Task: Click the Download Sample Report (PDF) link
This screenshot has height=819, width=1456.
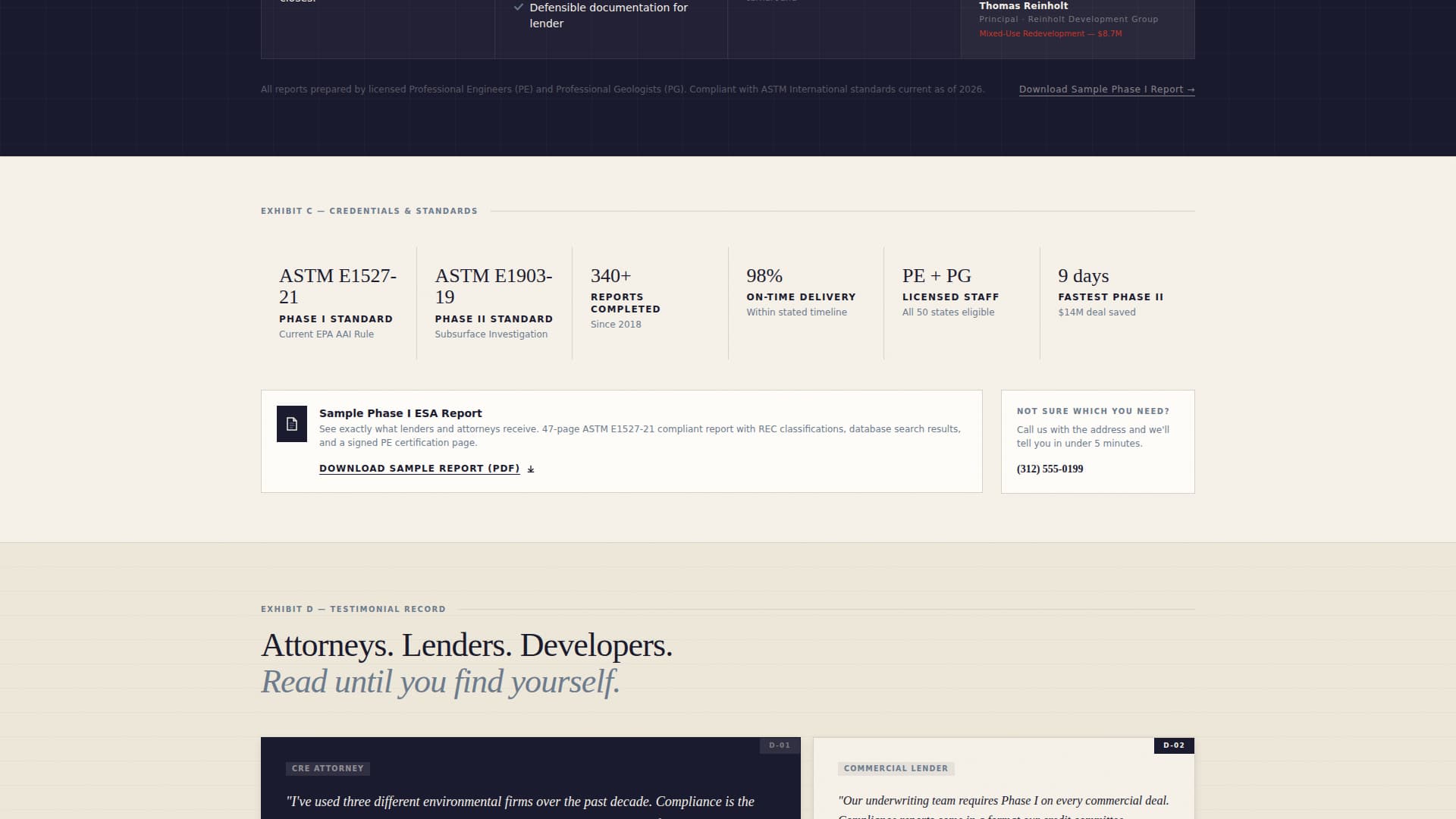Action: click(x=419, y=469)
